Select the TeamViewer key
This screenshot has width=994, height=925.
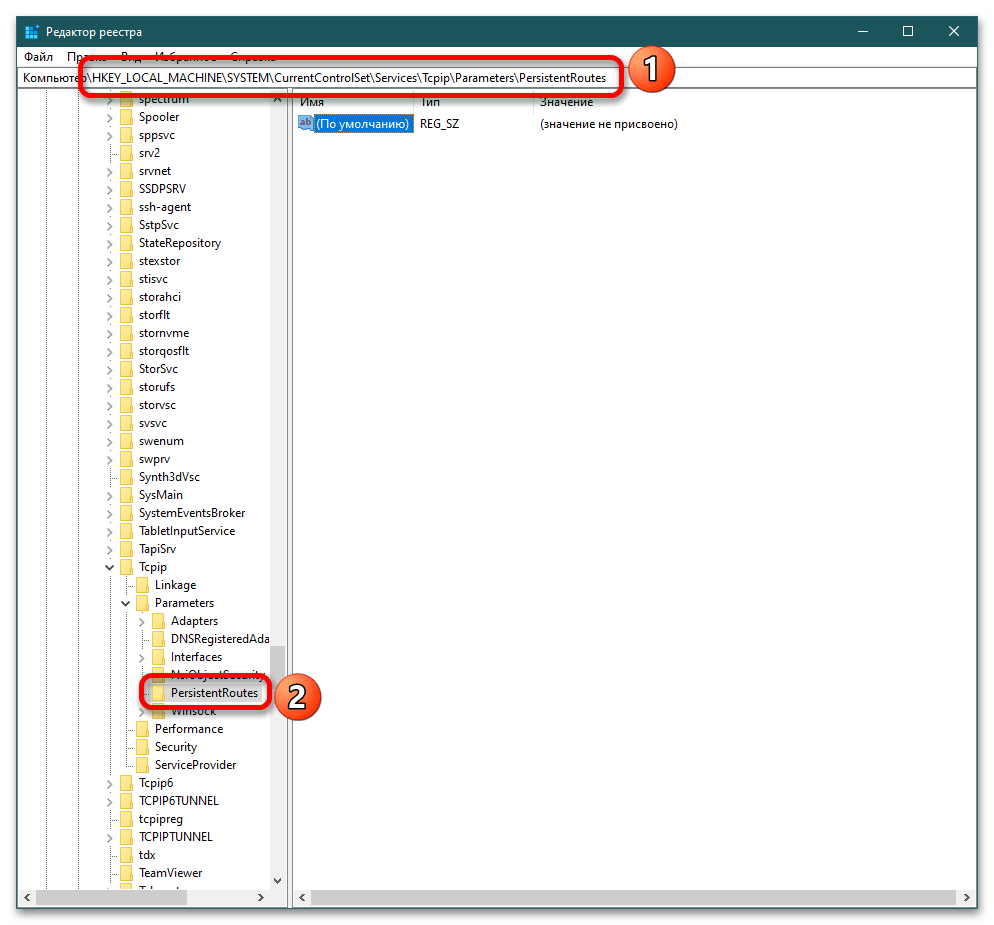[x=171, y=873]
